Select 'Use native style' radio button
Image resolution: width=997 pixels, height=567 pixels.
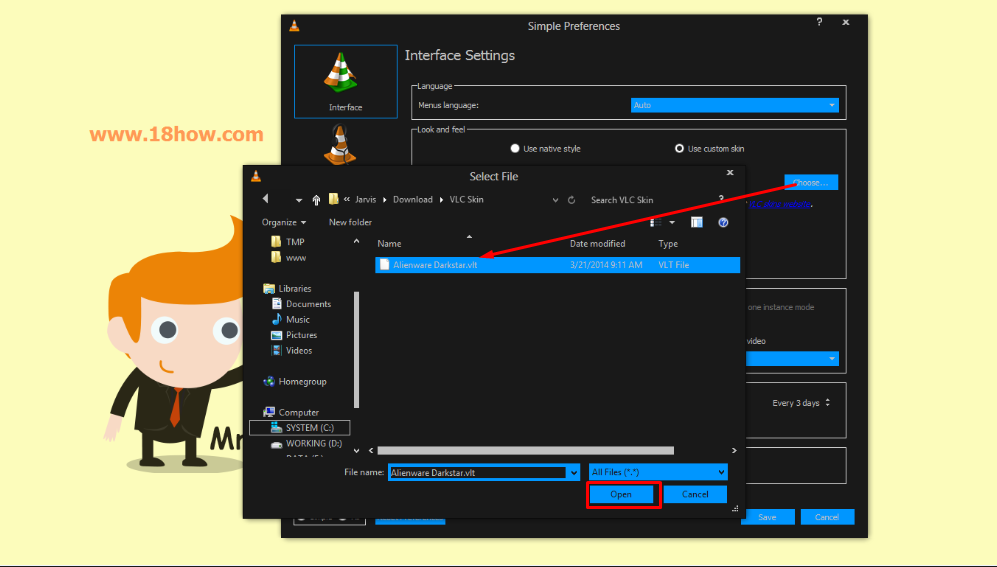coord(515,148)
